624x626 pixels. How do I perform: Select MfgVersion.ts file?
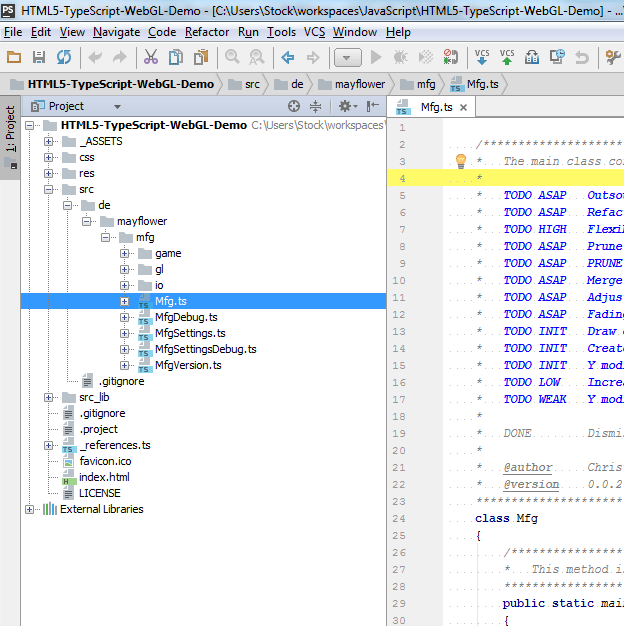click(188, 365)
